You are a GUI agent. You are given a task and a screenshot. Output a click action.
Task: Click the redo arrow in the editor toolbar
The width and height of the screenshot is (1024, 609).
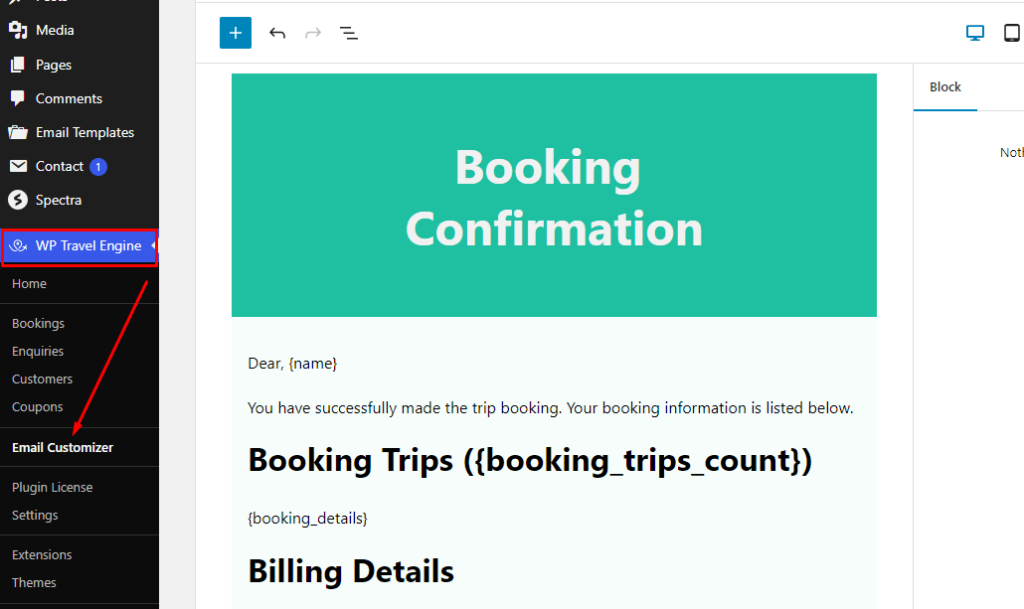click(312, 32)
